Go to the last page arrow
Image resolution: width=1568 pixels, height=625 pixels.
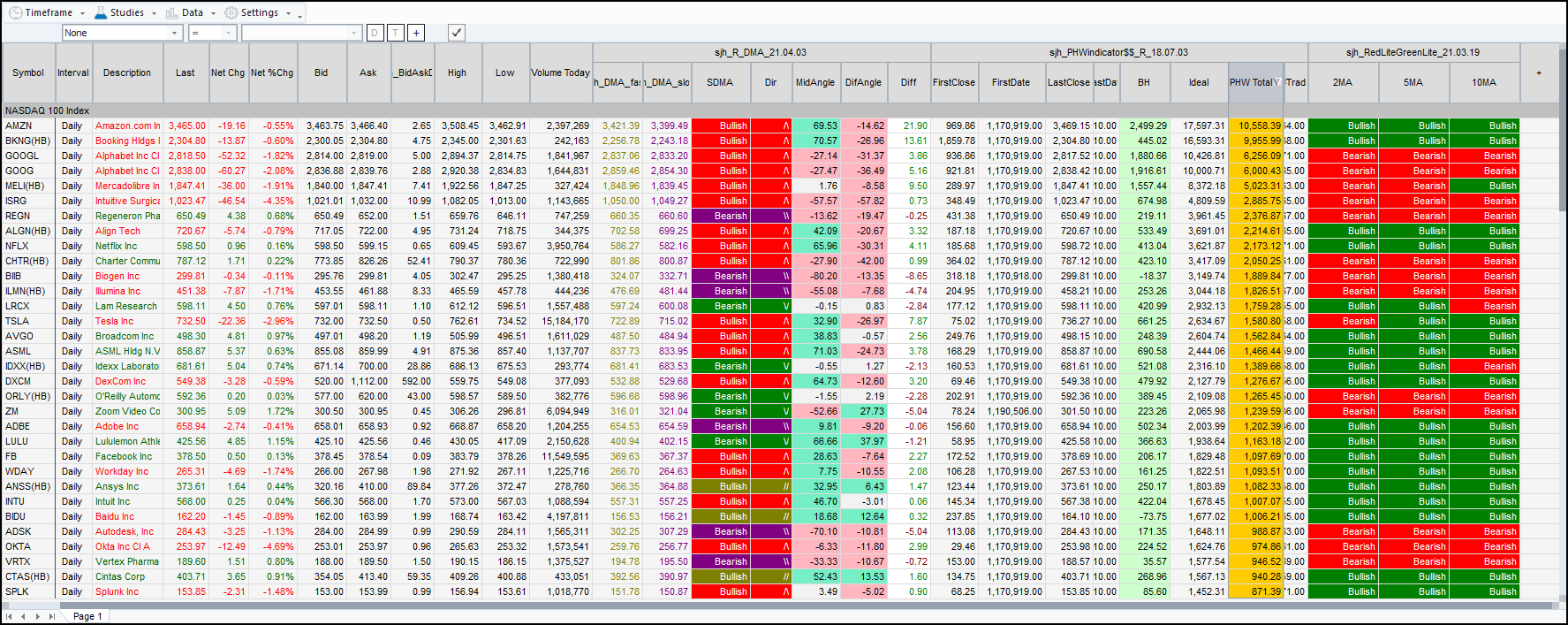52,616
